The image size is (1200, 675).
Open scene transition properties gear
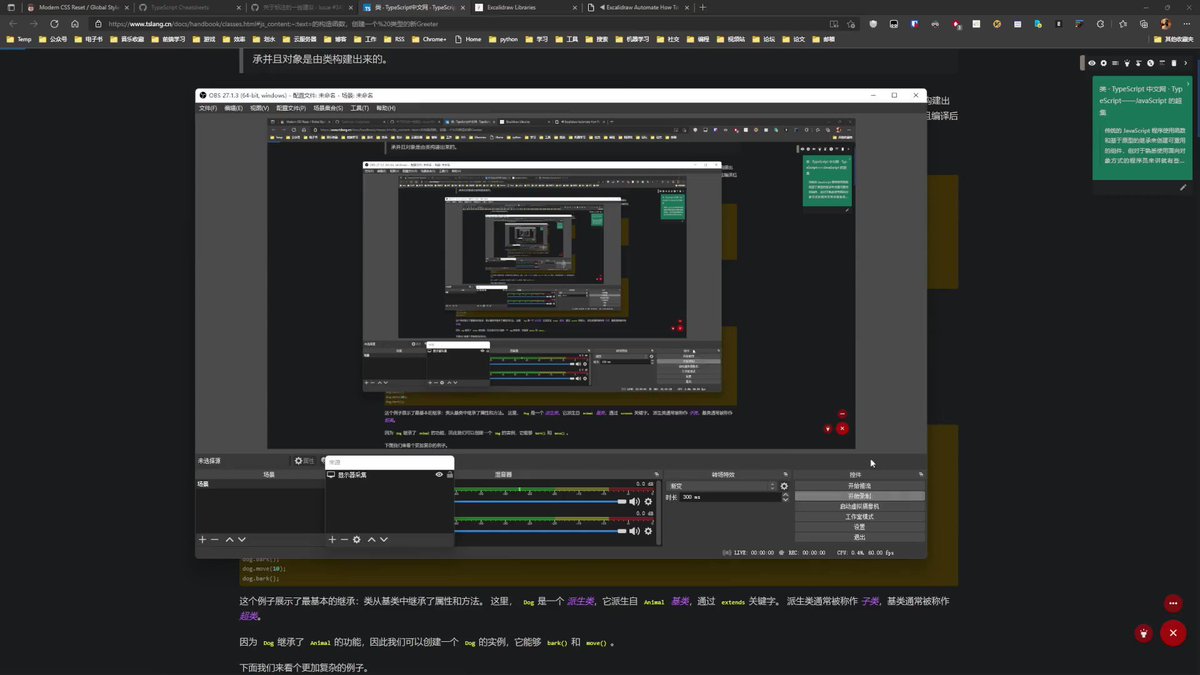point(784,486)
